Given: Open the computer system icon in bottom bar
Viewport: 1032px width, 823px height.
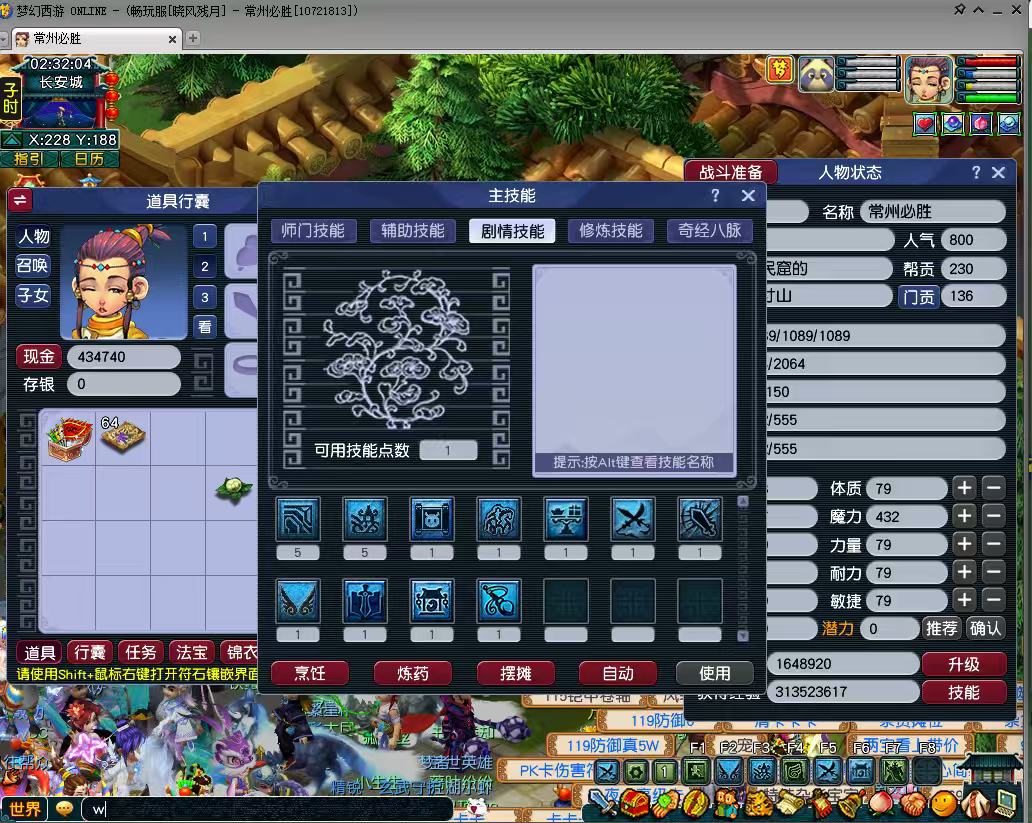Looking at the screenshot, I should tap(1007, 803).
